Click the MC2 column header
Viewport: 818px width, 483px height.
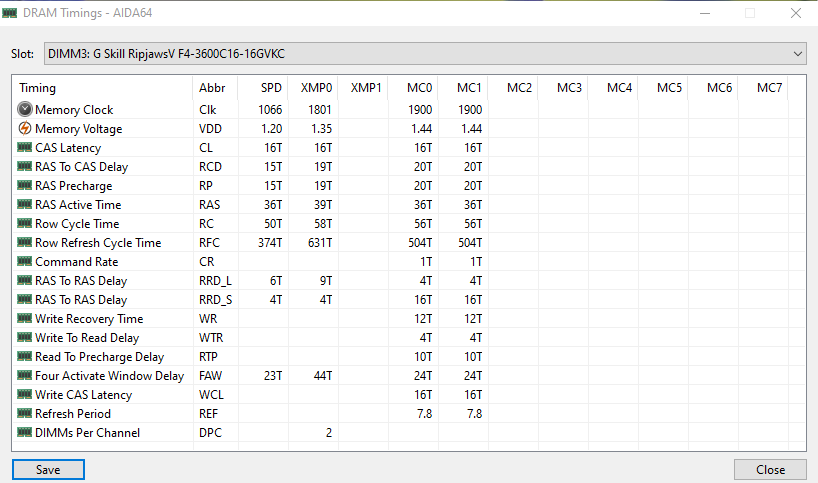click(513, 88)
